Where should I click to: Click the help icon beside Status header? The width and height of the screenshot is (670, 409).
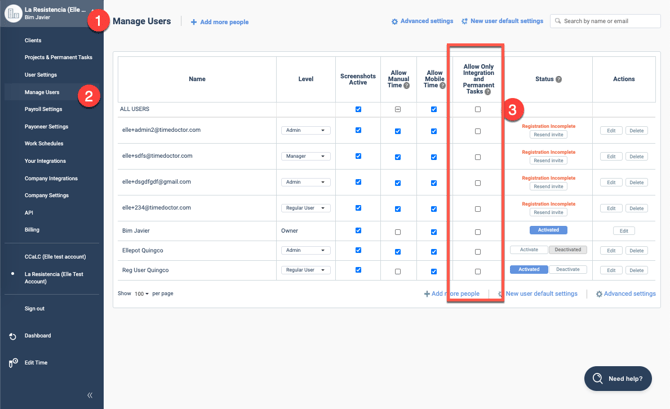(558, 79)
